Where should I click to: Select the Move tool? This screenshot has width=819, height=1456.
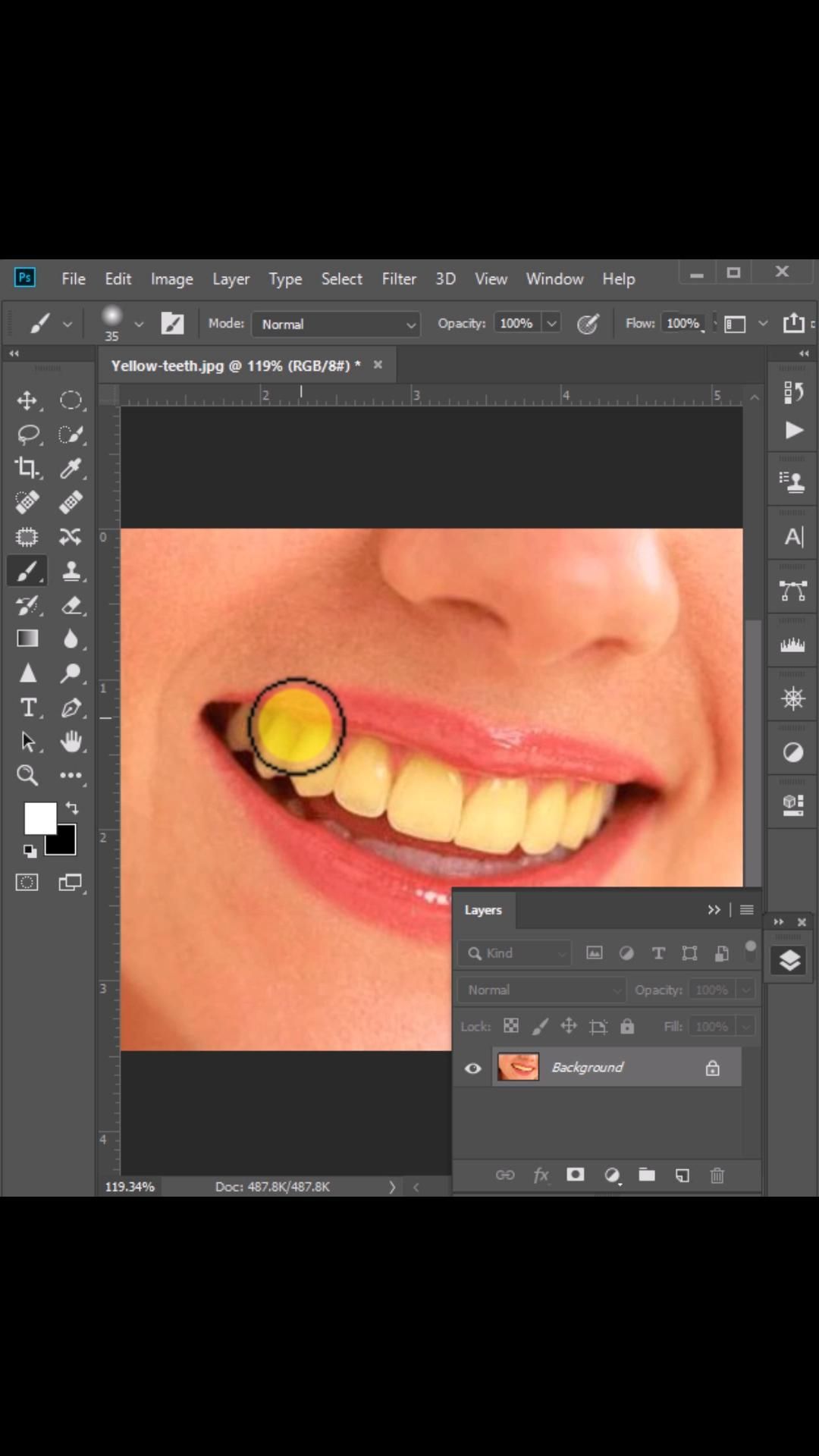[x=27, y=400]
